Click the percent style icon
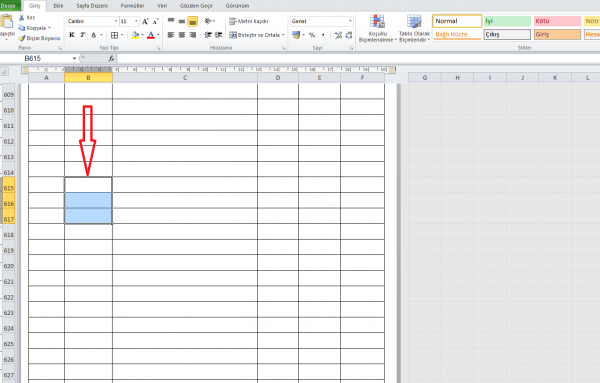 click(x=312, y=35)
